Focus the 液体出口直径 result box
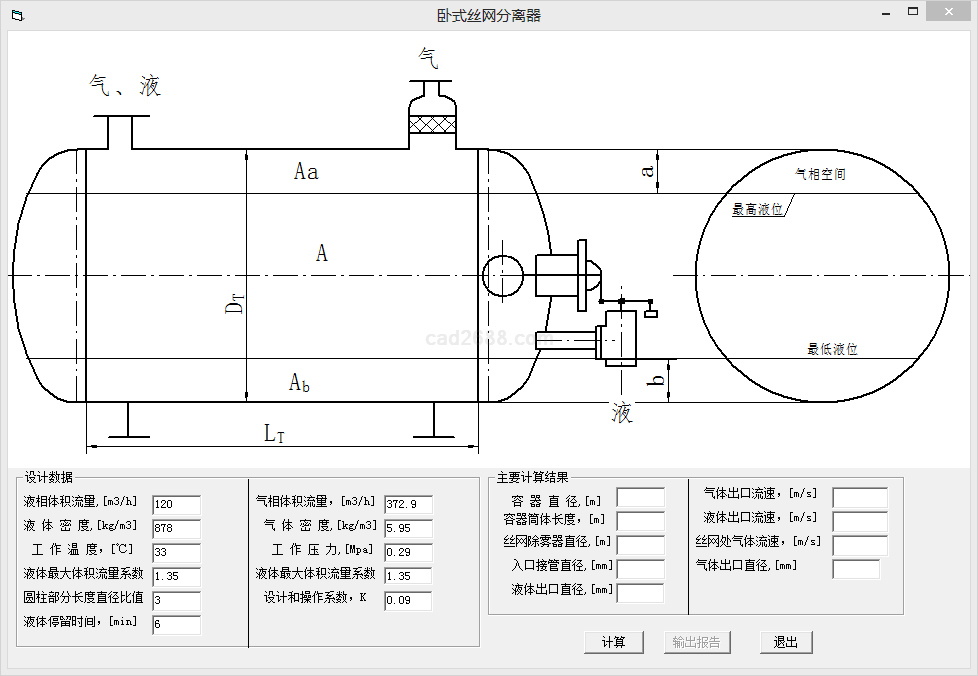The image size is (978, 676). click(x=640, y=593)
